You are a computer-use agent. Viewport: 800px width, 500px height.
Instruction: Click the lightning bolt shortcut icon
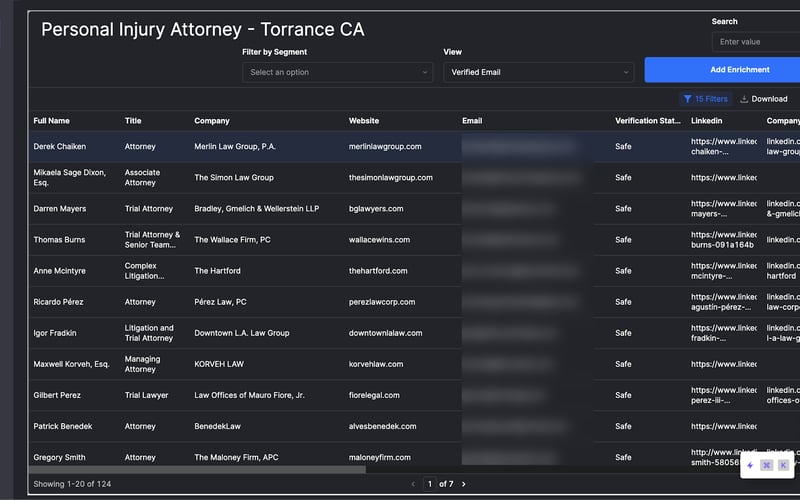[750, 465]
